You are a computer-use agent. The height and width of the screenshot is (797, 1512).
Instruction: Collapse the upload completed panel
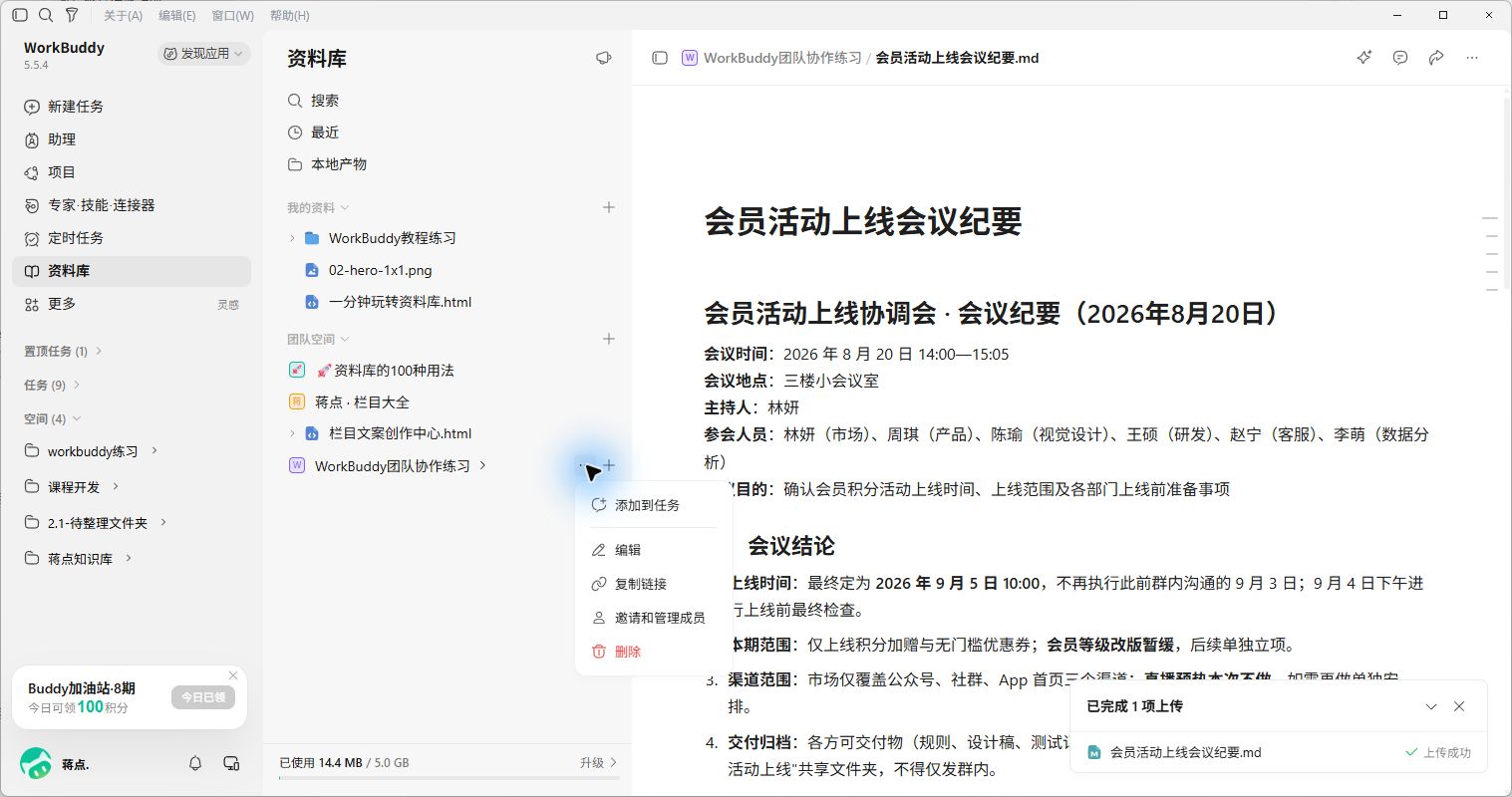coord(1431,706)
